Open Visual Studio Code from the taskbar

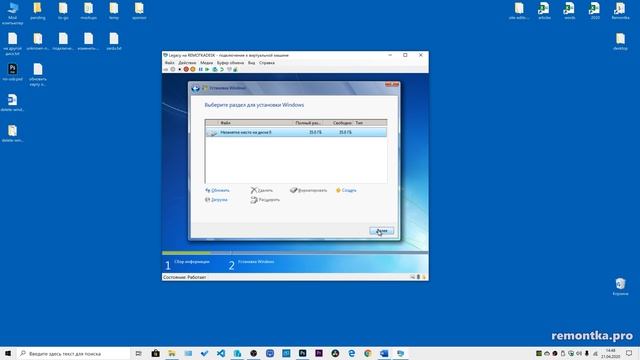click(x=221, y=353)
